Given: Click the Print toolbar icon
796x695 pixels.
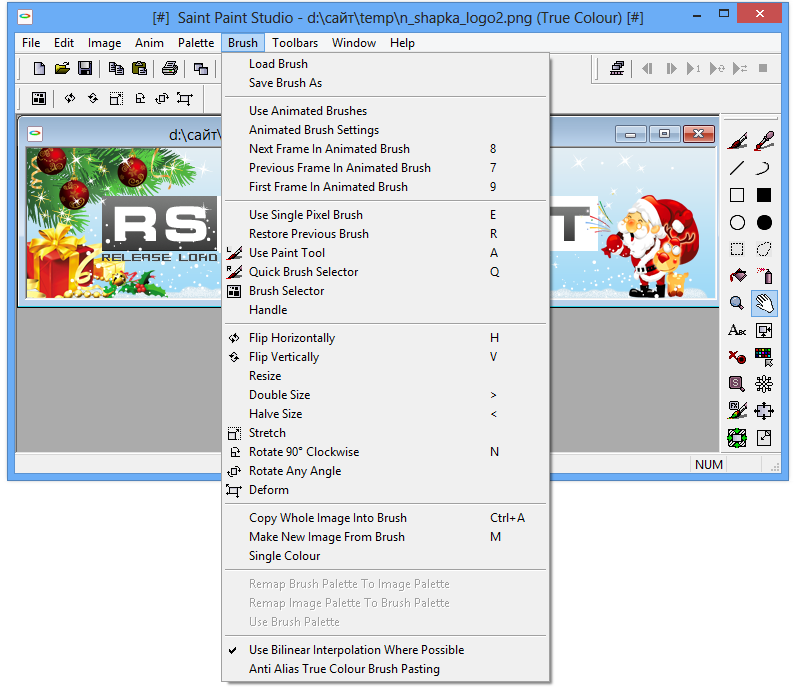Looking at the screenshot, I should pos(170,69).
